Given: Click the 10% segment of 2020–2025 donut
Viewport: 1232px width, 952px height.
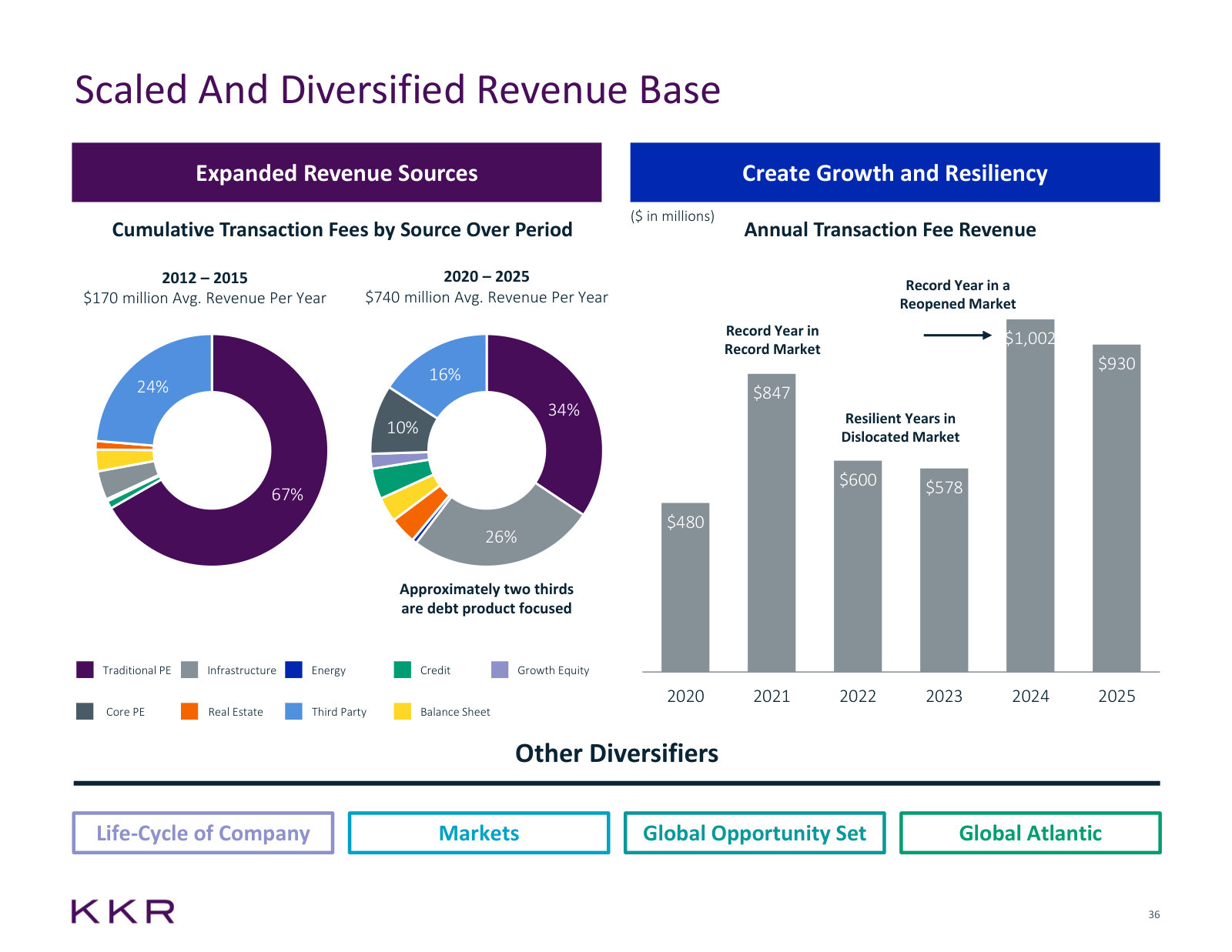Looking at the screenshot, I should (x=402, y=427).
